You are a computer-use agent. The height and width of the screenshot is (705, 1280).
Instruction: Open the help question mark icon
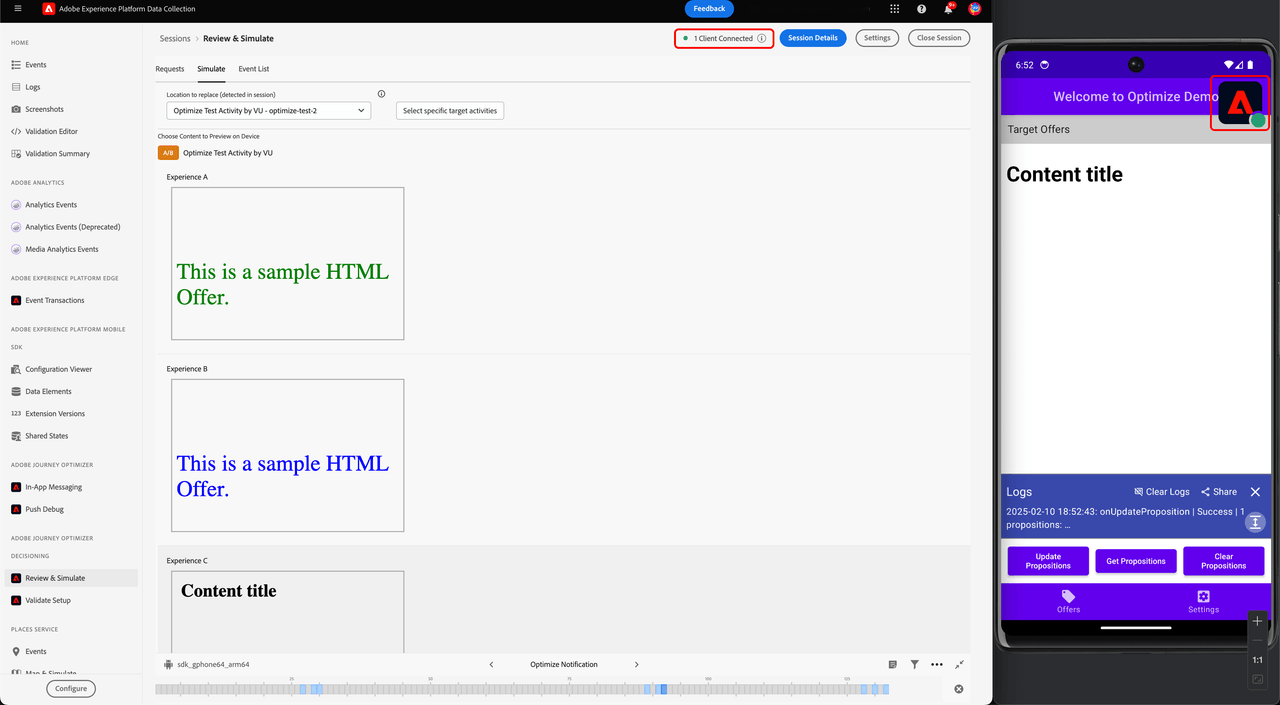click(x=921, y=8)
